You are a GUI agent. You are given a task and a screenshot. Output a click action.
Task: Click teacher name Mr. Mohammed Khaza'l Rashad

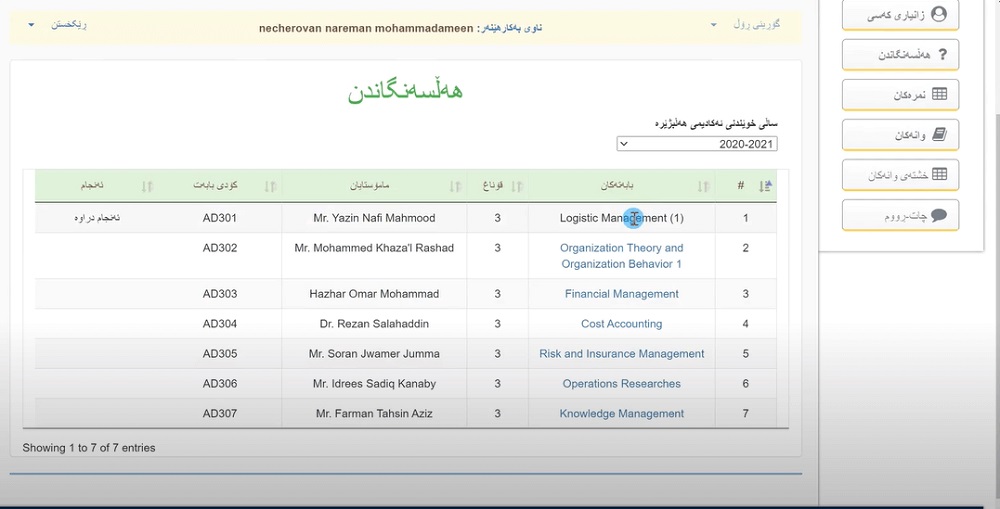click(x=374, y=248)
